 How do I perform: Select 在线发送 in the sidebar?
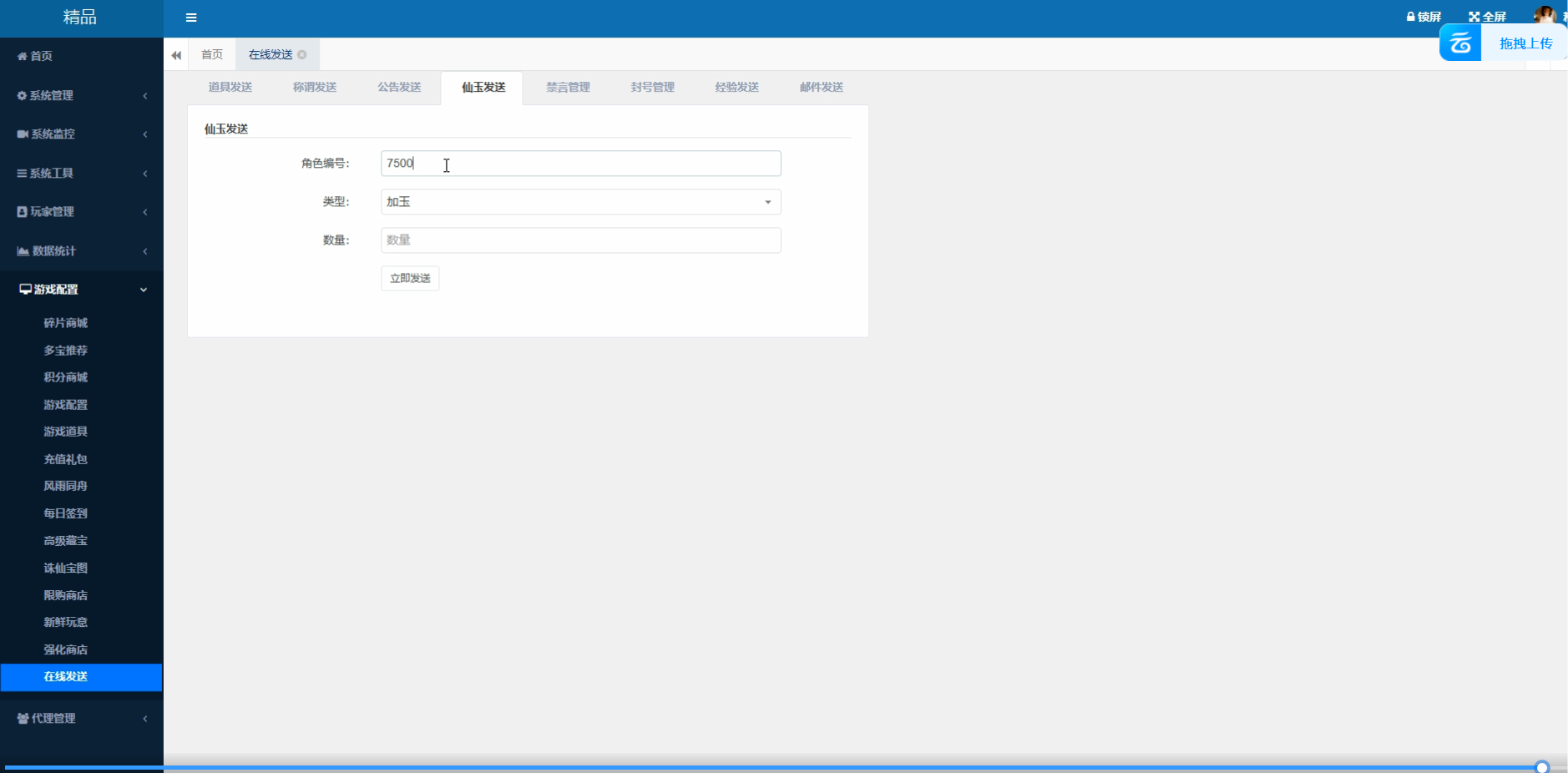point(82,677)
